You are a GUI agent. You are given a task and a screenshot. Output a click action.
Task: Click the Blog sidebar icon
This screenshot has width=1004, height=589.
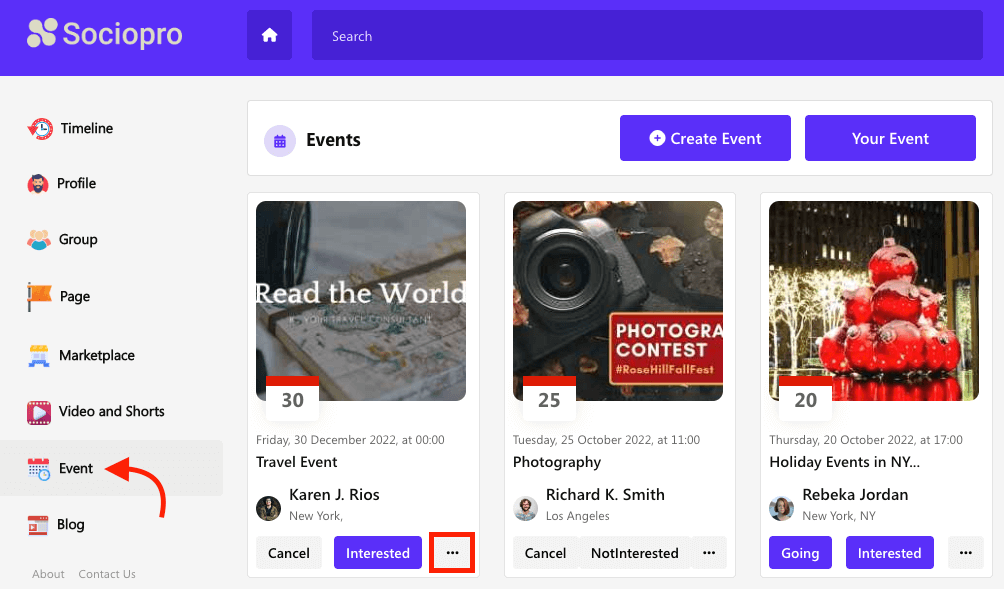[39, 524]
